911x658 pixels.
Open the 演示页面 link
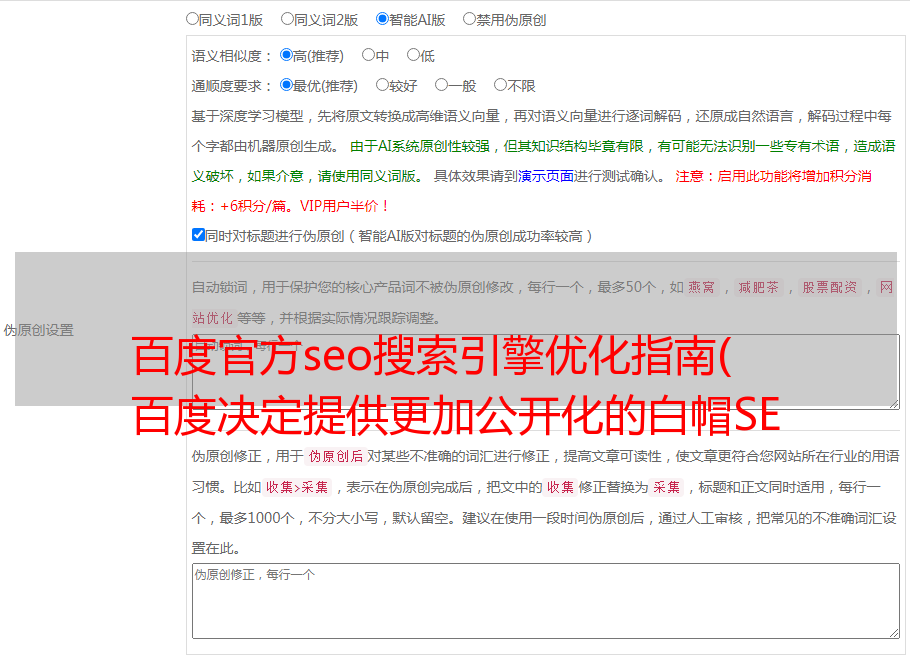click(x=546, y=176)
